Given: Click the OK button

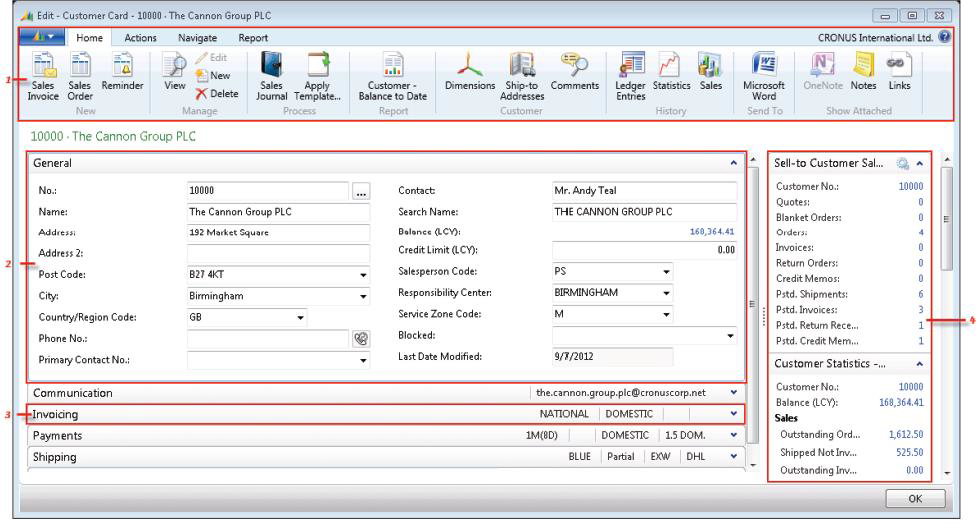Looking at the screenshot, I should [915, 498].
